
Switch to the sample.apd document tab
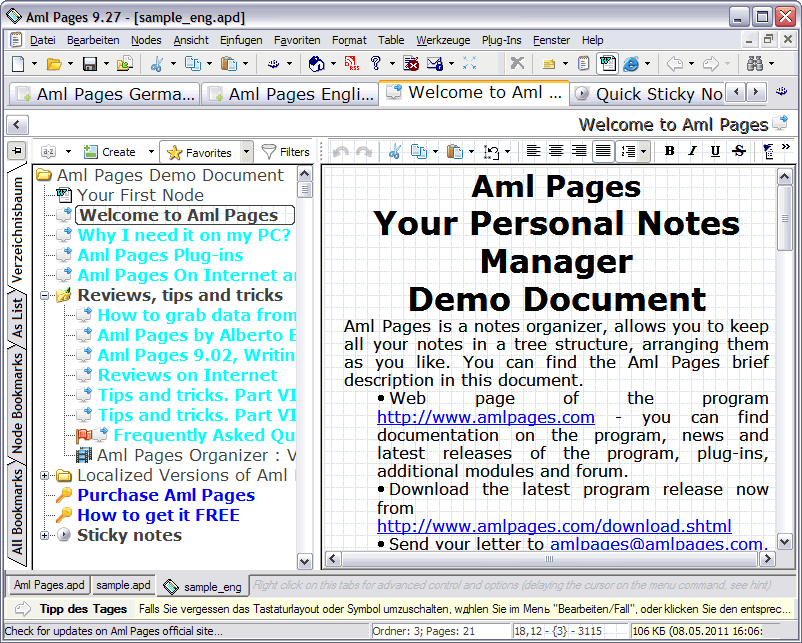[x=123, y=585]
